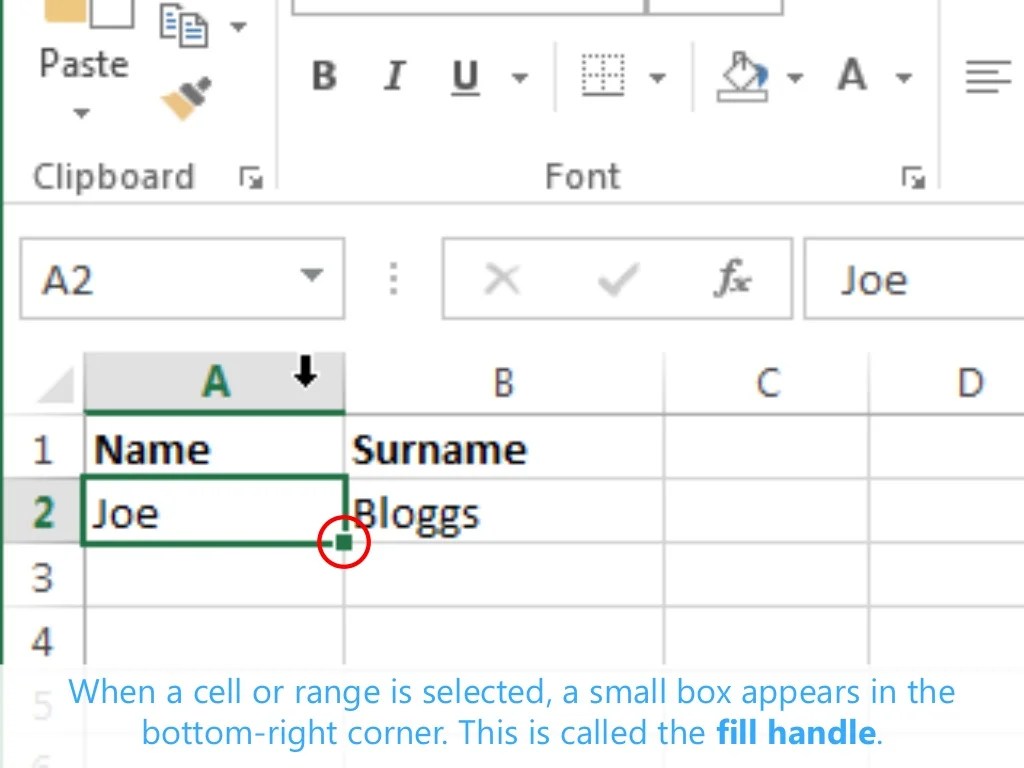Apply italic formatting

392,77
